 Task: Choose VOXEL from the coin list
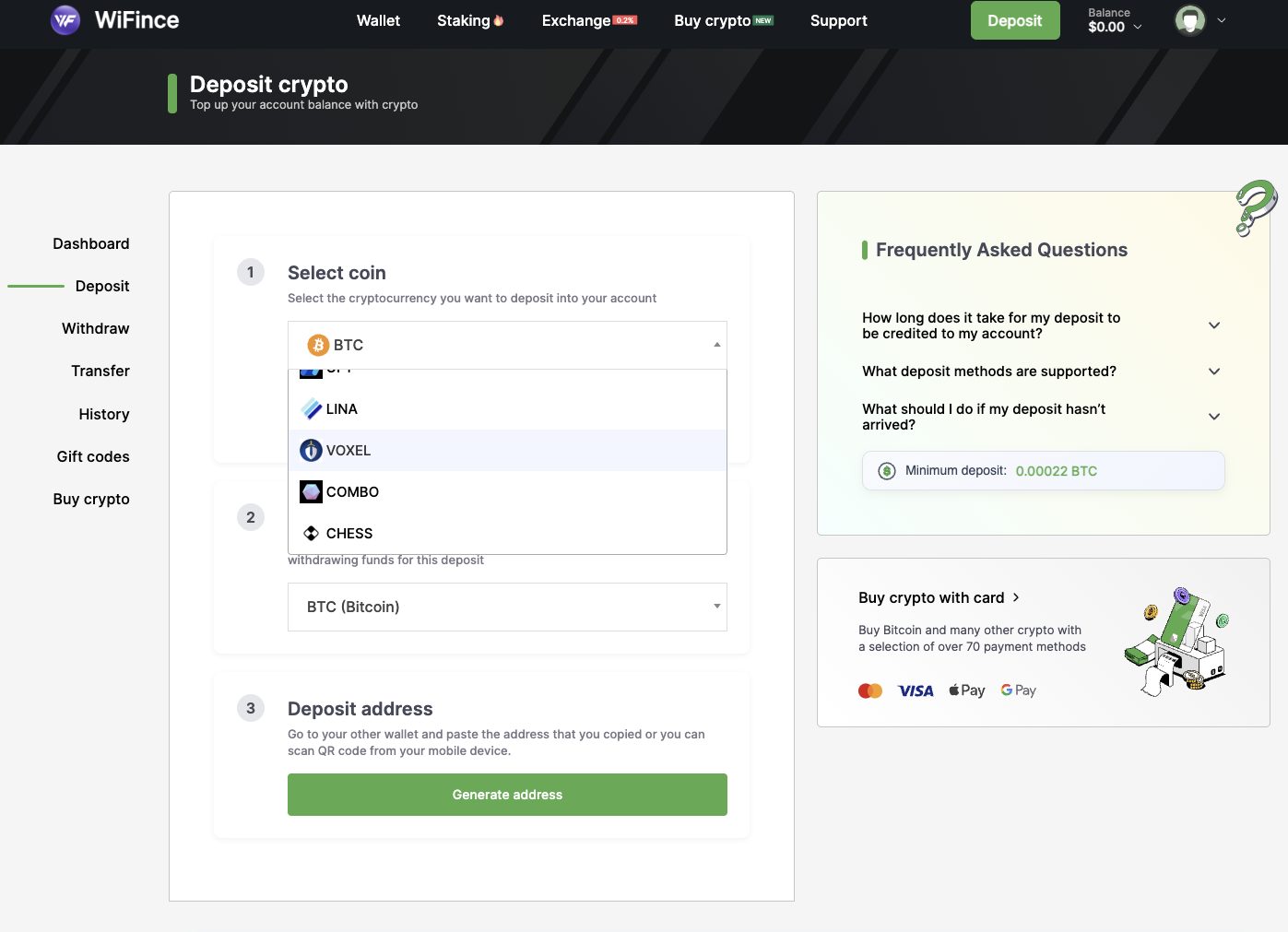point(349,451)
